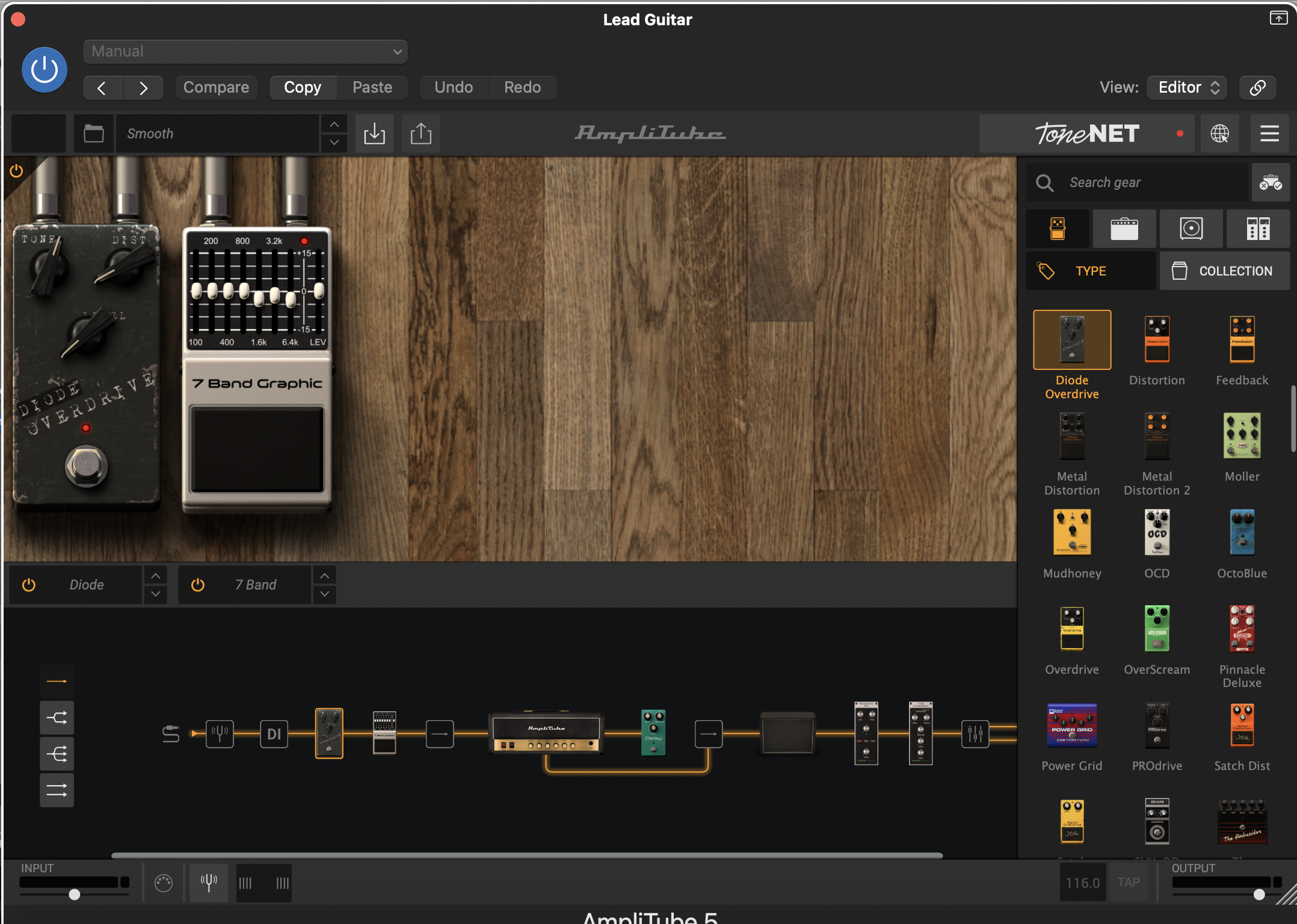Select the Diode Overdrive pedal thumbnail
The height and width of the screenshot is (924, 1297).
click(1072, 340)
